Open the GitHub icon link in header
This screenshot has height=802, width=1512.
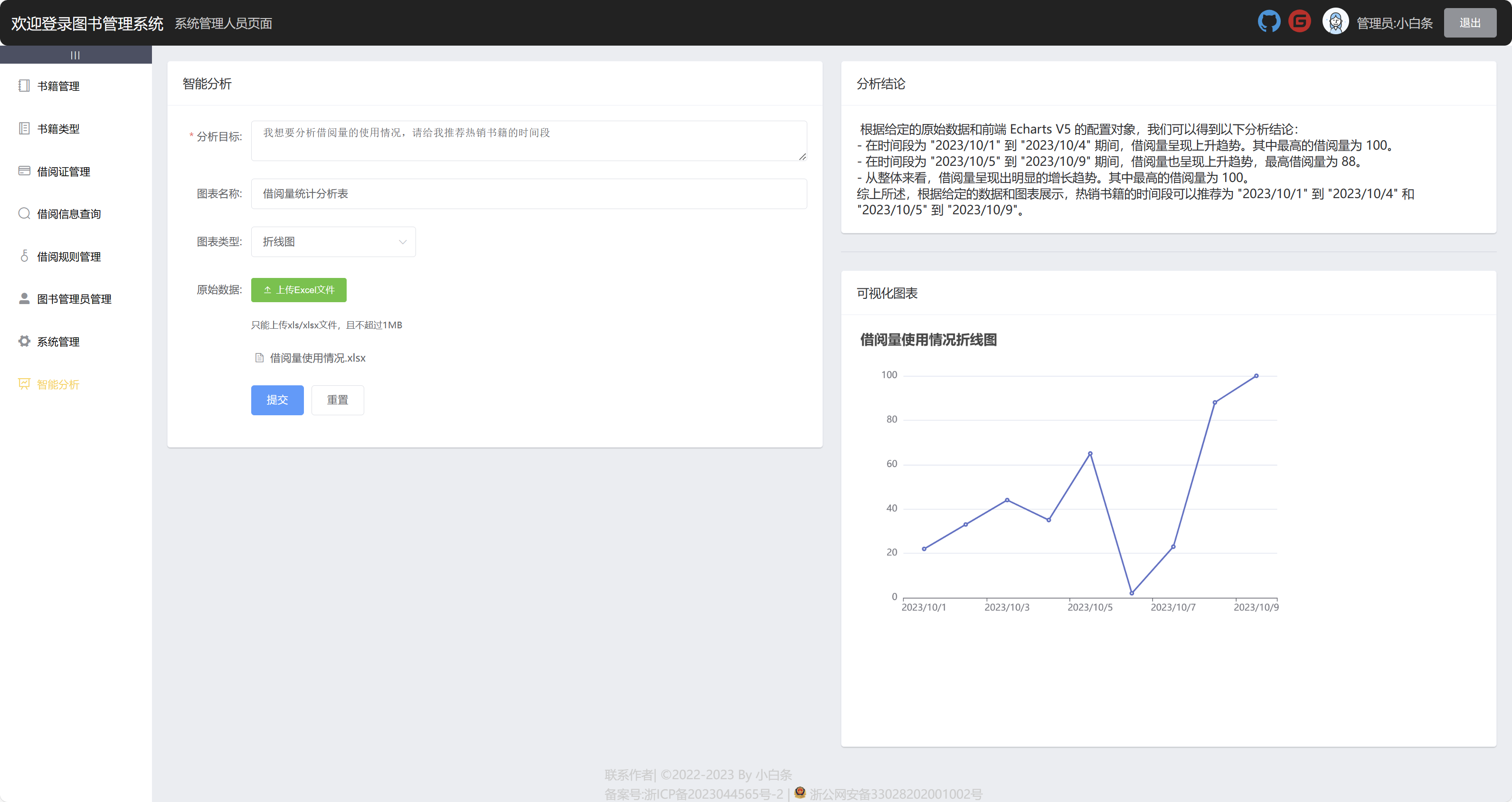1268,22
